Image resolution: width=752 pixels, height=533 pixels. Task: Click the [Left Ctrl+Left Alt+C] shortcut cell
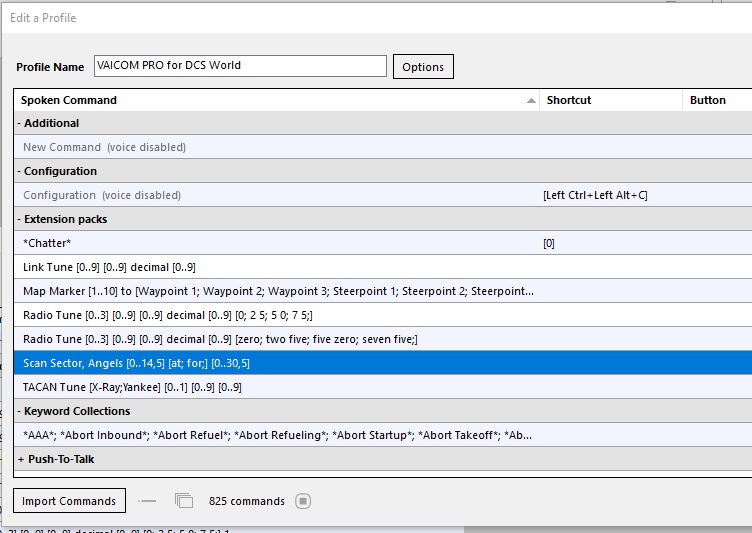pos(595,195)
